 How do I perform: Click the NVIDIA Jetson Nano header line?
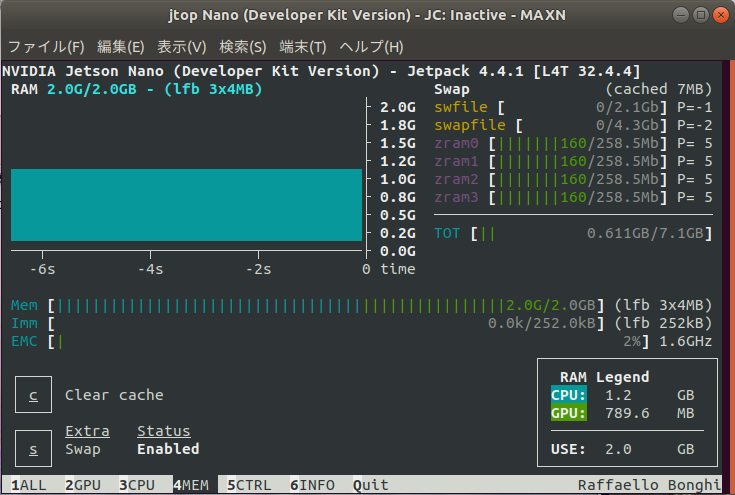point(321,71)
